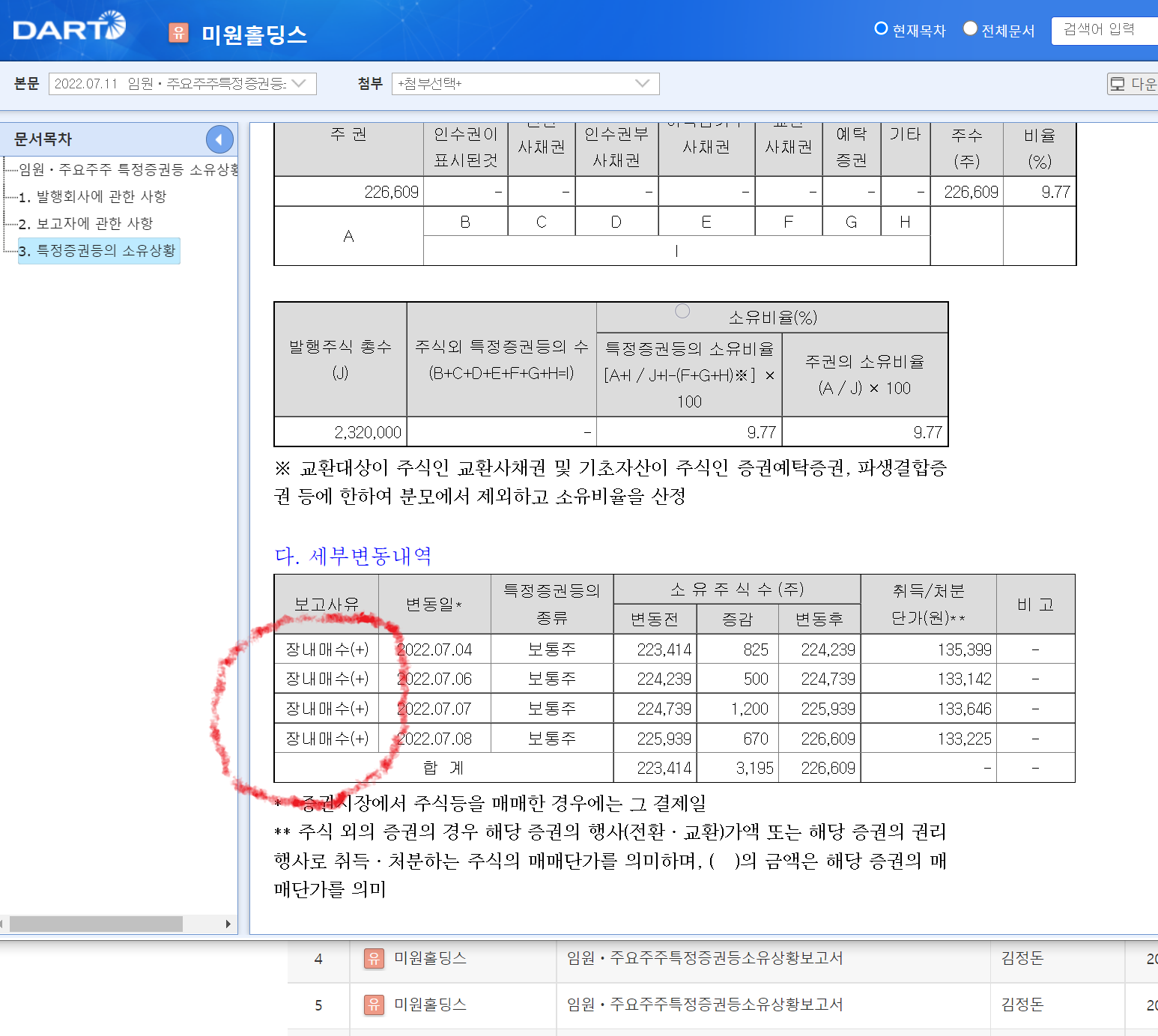Collapse the 문서목차 panel with the arrow button
Screen dimensions: 1158x1036
pyautogui.click(x=219, y=139)
